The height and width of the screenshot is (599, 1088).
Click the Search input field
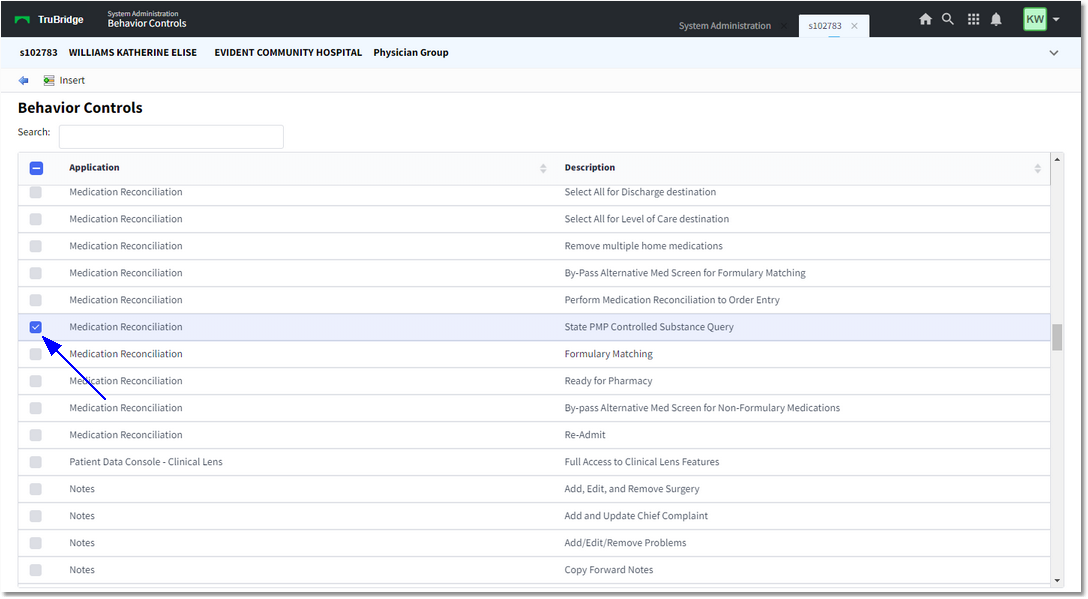[171, 137]
